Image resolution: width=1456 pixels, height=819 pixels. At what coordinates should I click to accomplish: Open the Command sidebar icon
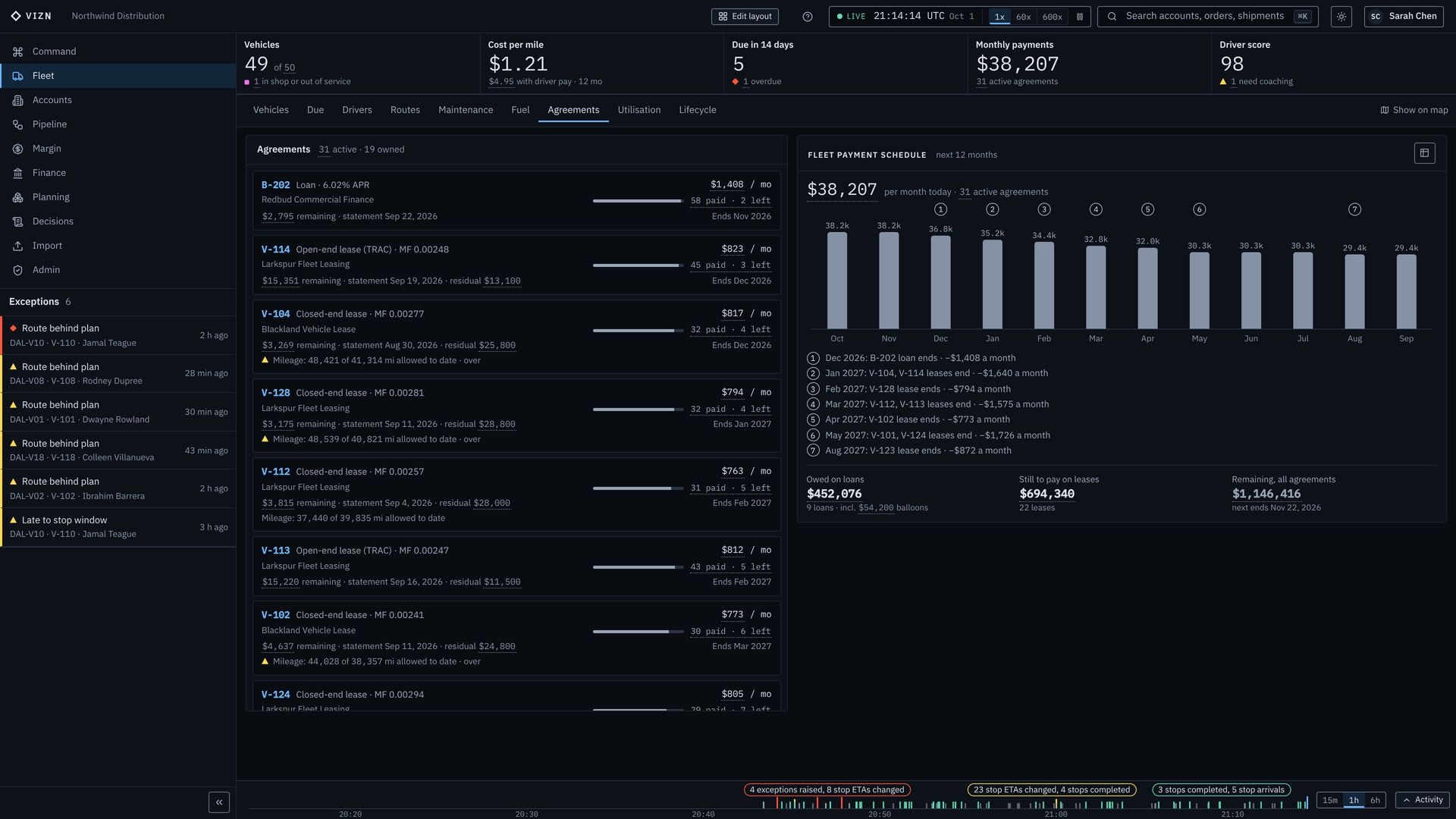[x=17, y=52]
